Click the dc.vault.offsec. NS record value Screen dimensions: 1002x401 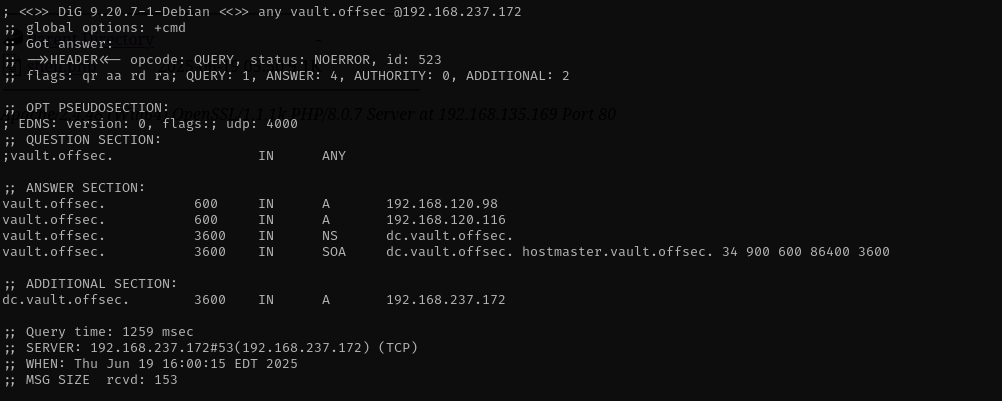click(449, 236)
